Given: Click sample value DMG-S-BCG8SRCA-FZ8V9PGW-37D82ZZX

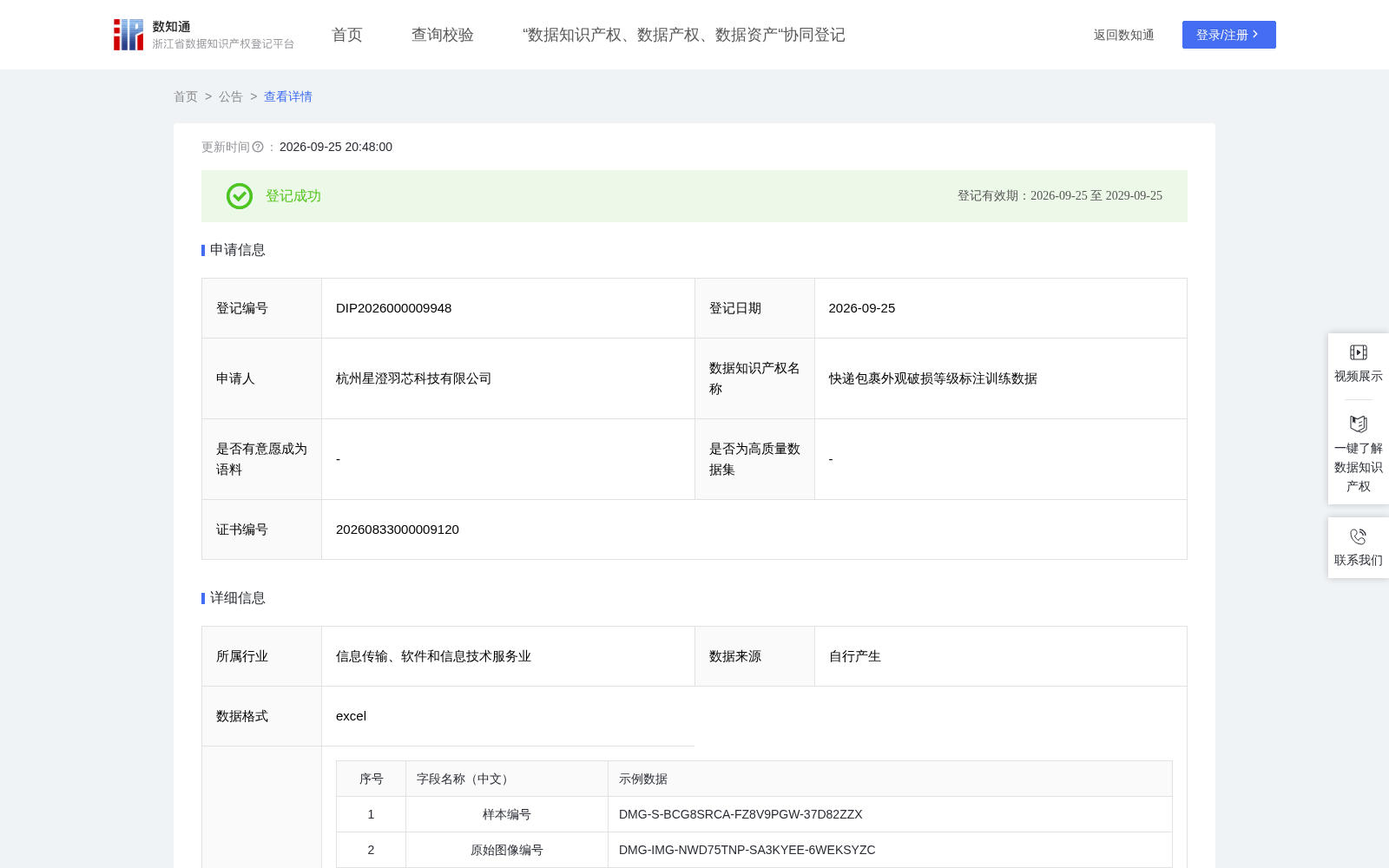Looking at the screenshot, I should (741, 814).
